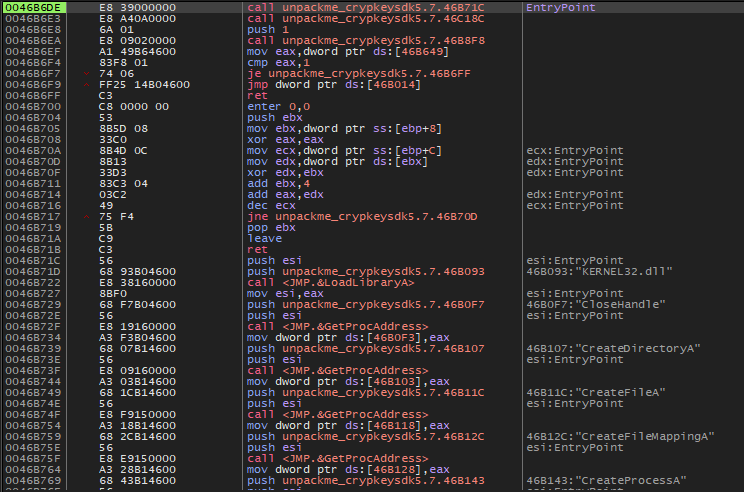Click the comment 46B093:"KERNEL32.dll"

coord(600,271)
